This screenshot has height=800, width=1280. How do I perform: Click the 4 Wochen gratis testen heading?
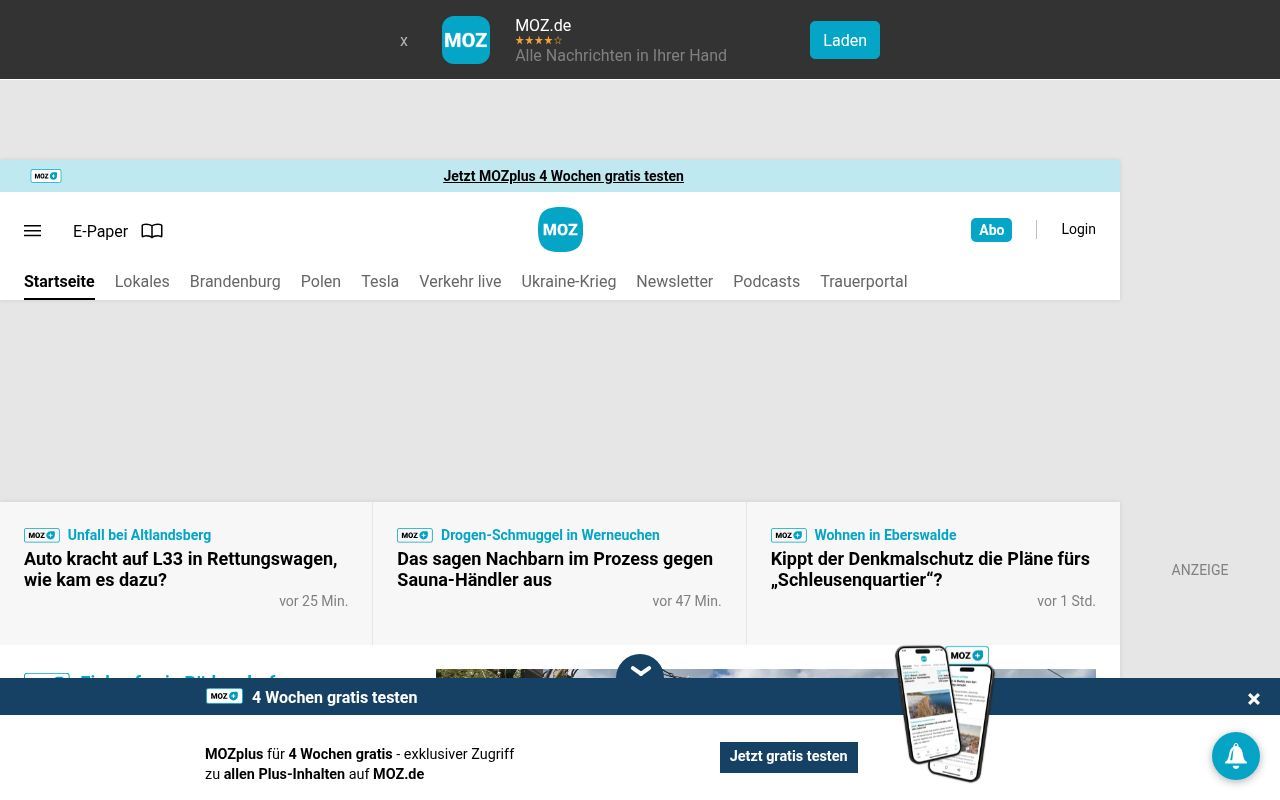click(x=334, y=697)
